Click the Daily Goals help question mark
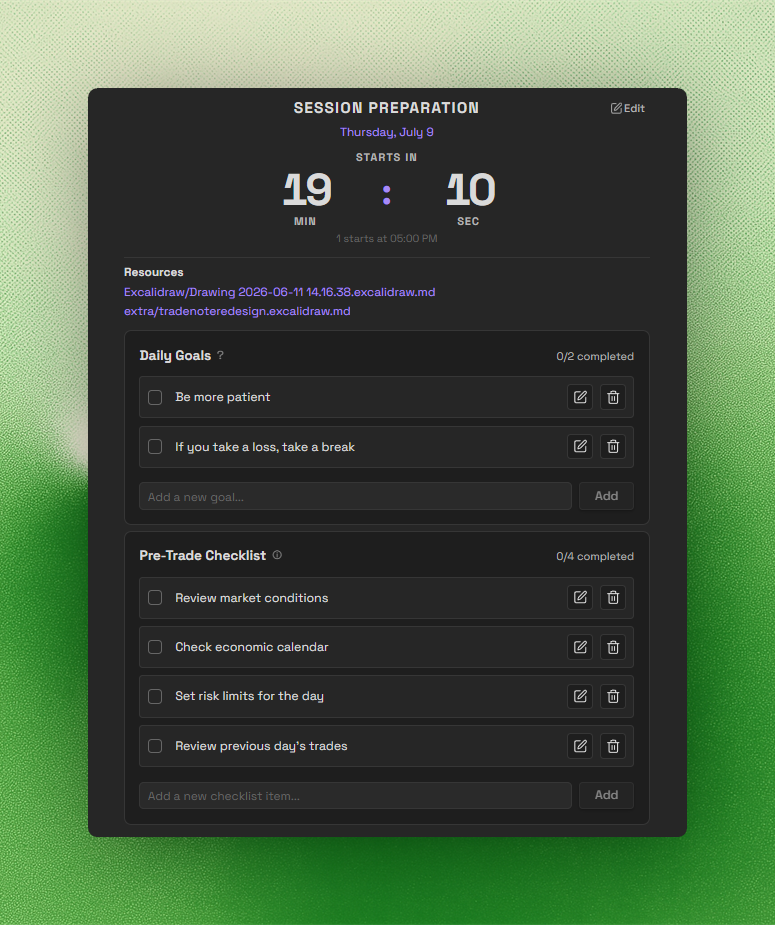The height and width of the screenshot is (925, 775). point(220,355)
